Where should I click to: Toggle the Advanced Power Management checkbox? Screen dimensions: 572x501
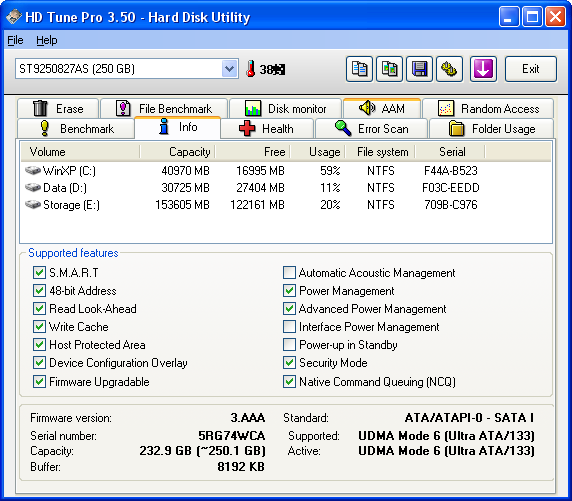pos(289,308)
